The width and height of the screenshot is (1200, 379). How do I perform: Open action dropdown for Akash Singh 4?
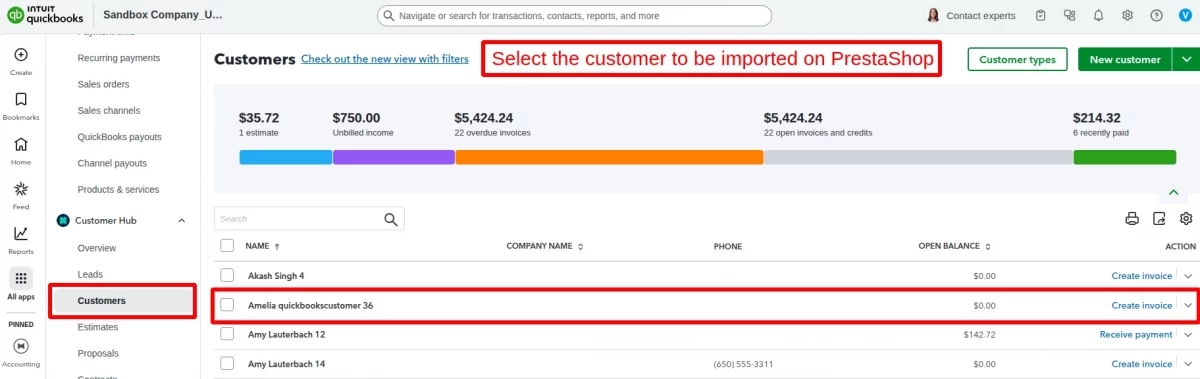click(x=1188, y=276)
